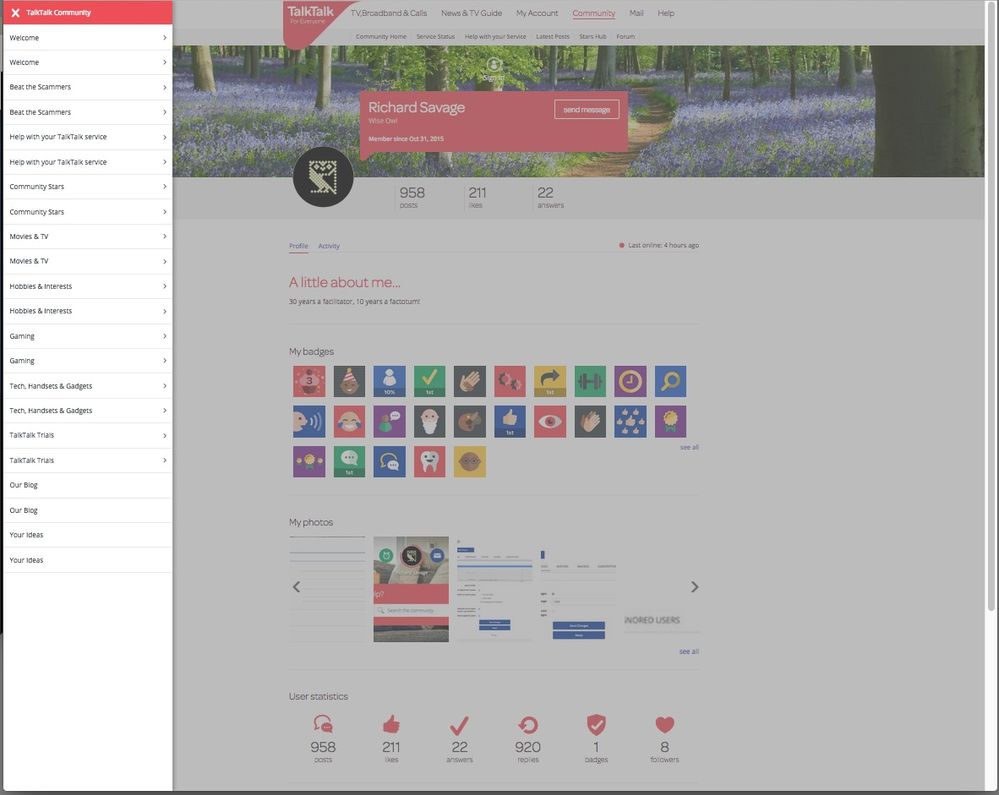This screenshot has height=795, width=999.
Task: Open the Stars Hub link
Action: pos(593,37)
